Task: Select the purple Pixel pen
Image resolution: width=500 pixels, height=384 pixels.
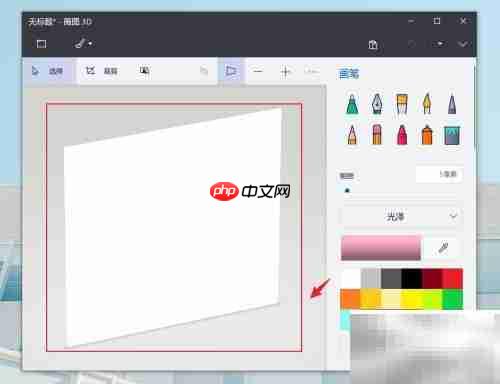Action: point(452,104)
